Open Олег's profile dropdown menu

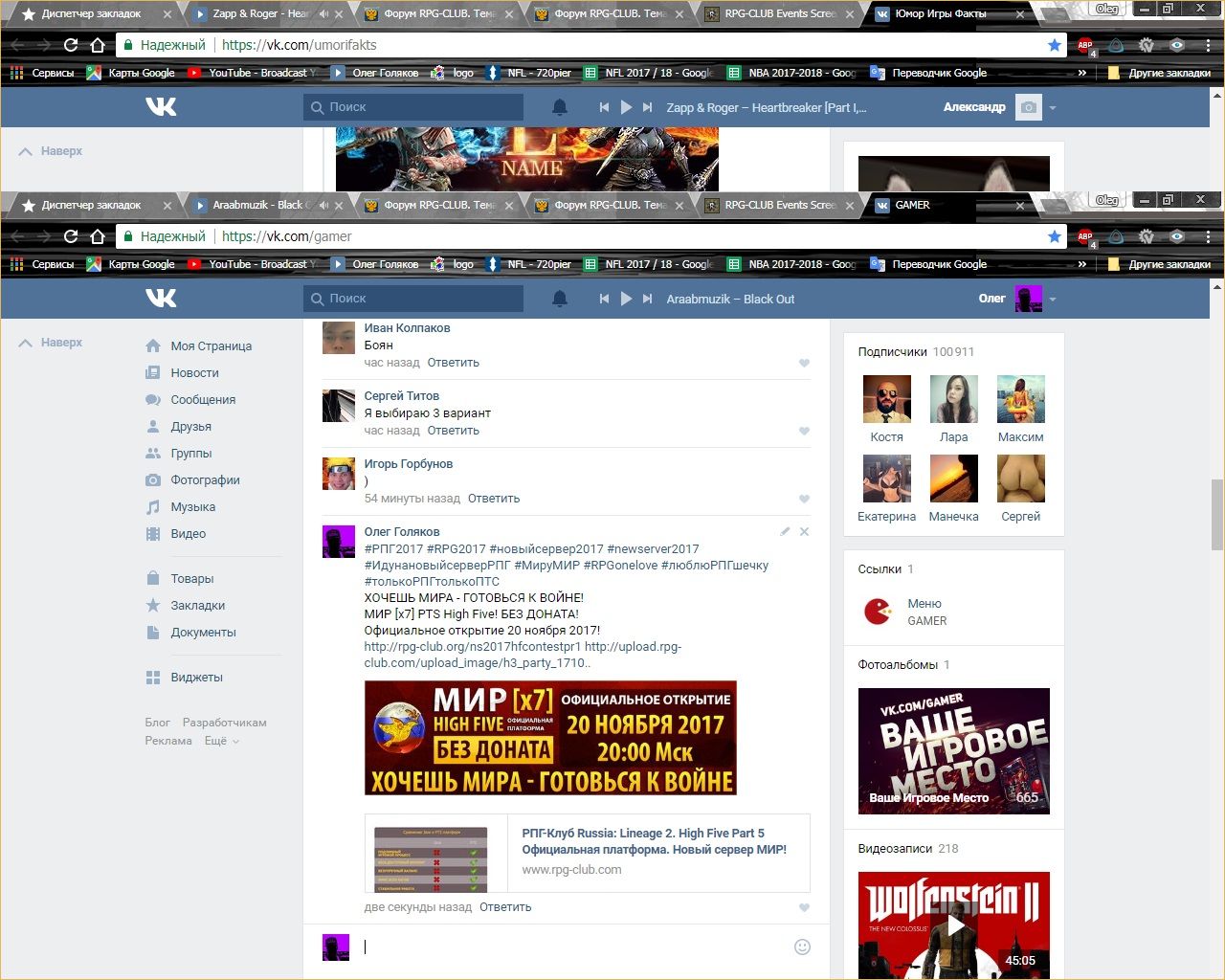click(x=1053, y=300)
